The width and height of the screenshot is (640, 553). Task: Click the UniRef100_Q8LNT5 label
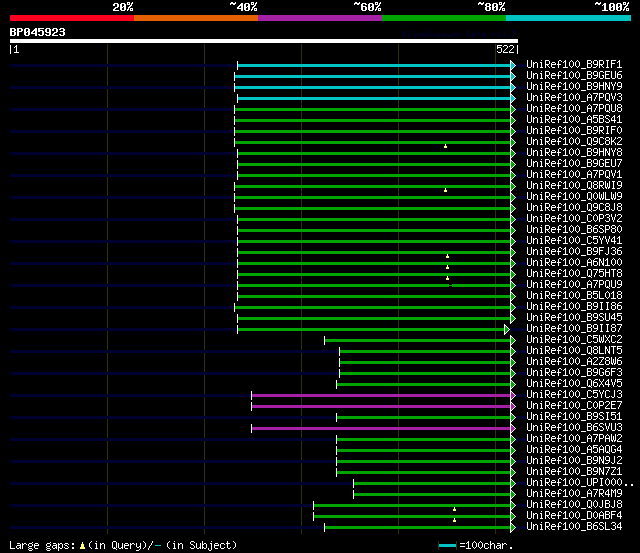(x=574, y=351)
